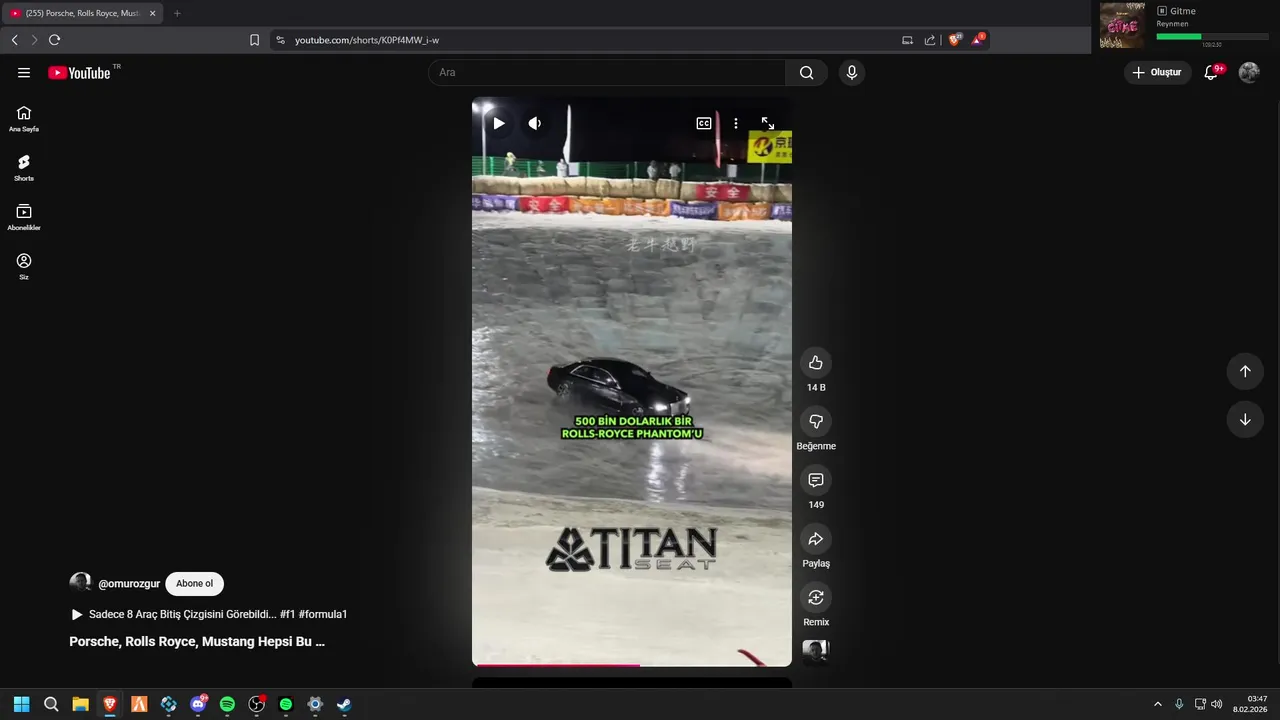Viewport: 1280px width, 720px height.
Task: Open YouTube notifications bell
Action: click(x=1211, y=72)
